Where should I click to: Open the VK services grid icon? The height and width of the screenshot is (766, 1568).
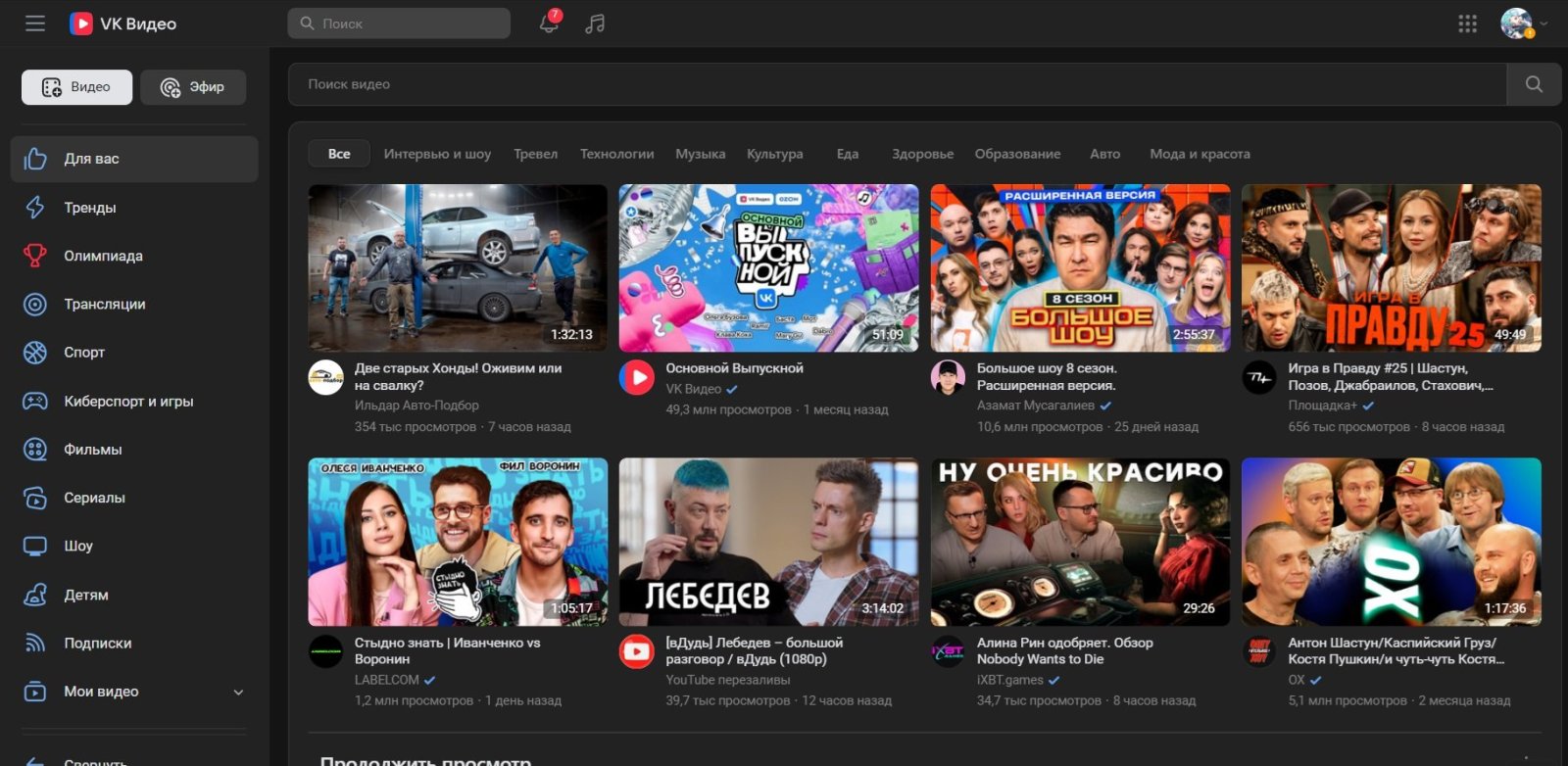1467,24
